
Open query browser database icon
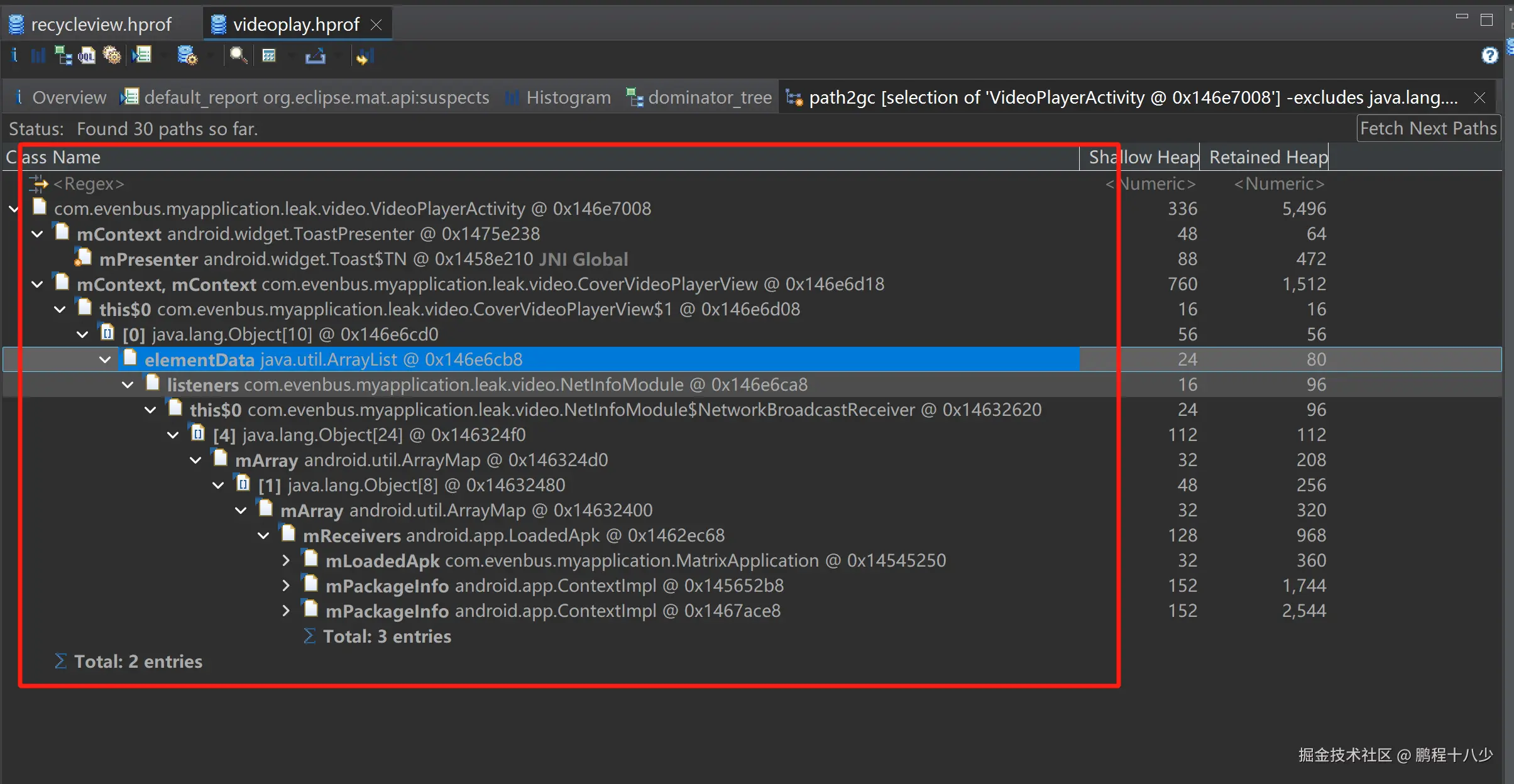pos(187,56)
